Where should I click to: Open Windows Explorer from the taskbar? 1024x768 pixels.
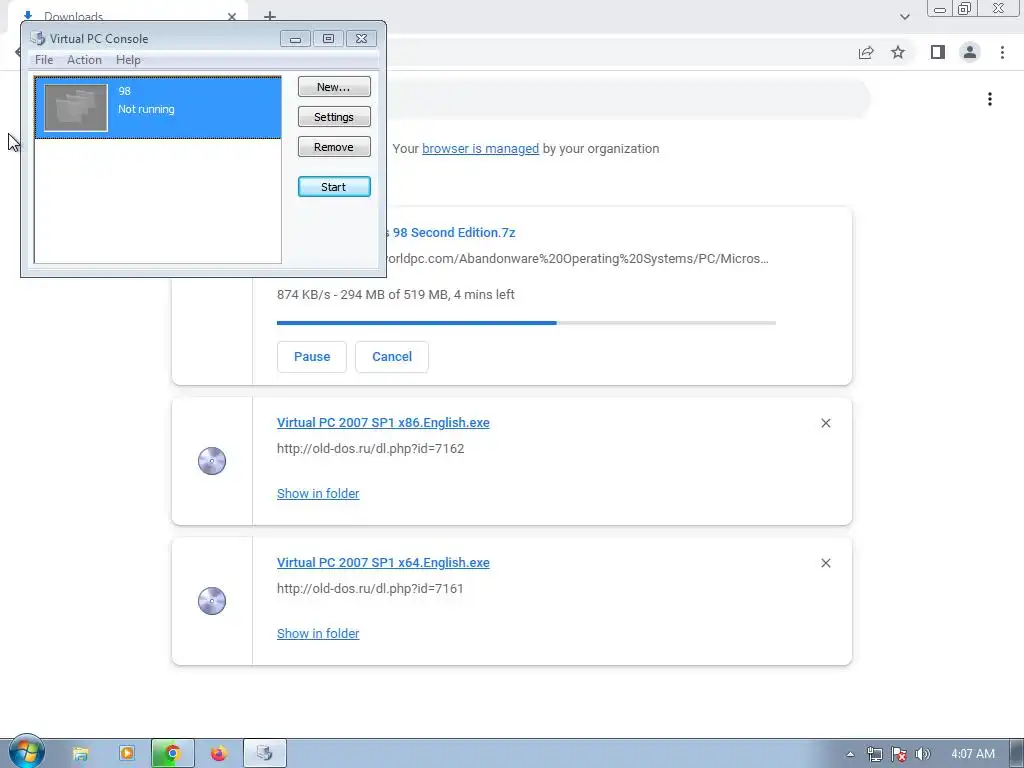(80, 754)
